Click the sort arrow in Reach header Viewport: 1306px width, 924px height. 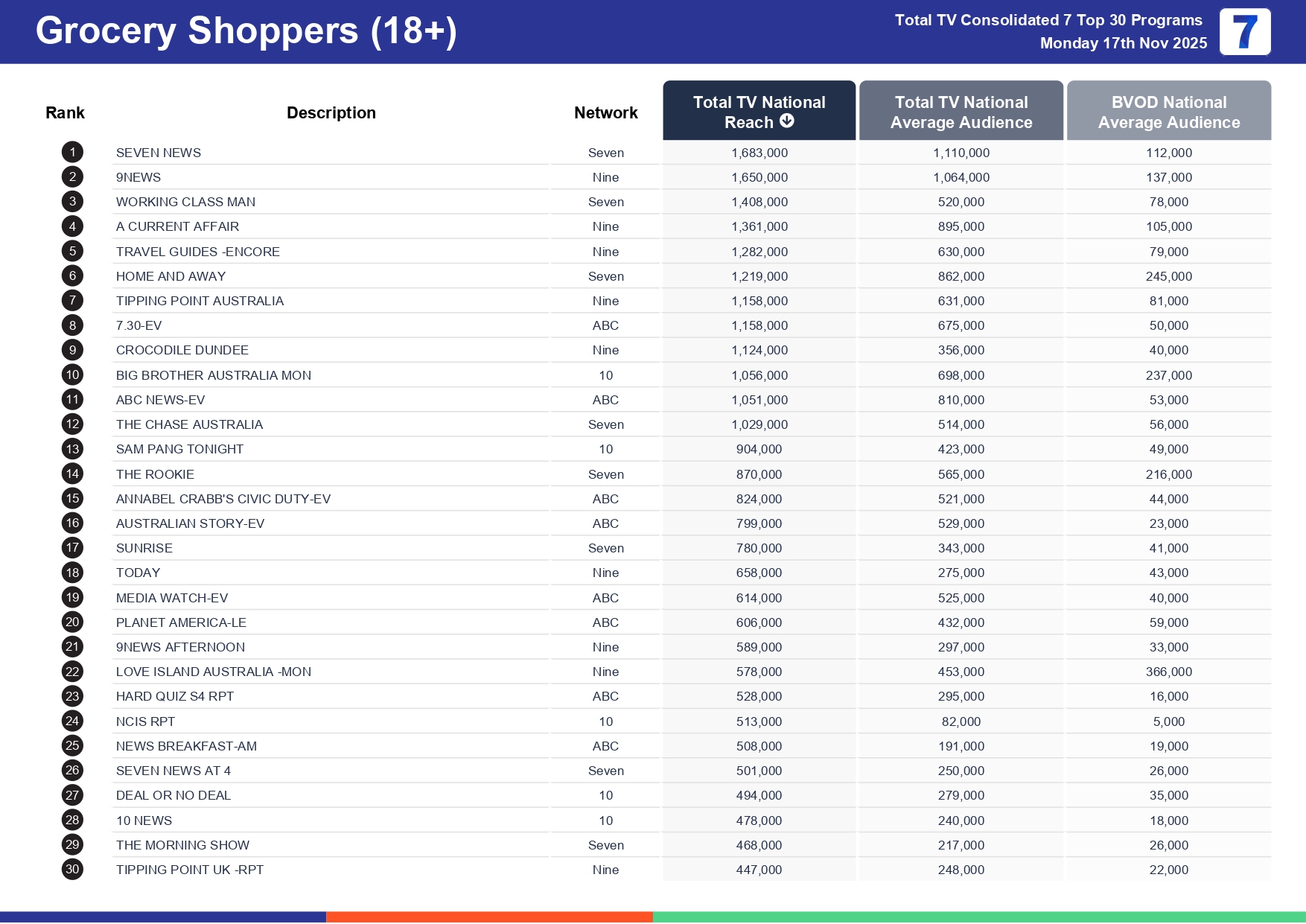point(786,121)
